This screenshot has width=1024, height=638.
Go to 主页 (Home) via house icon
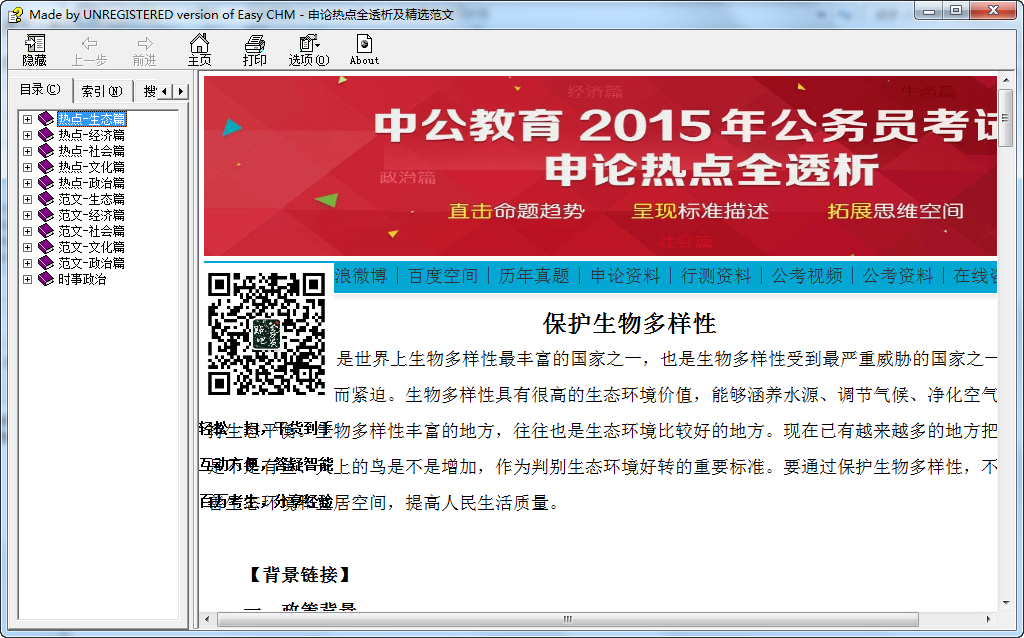(199, 50)
